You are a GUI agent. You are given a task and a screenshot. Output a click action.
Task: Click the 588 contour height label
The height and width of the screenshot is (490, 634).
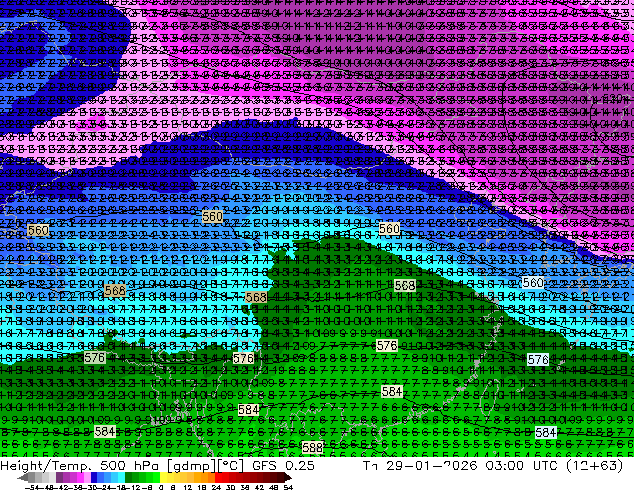tap(313, 448)
